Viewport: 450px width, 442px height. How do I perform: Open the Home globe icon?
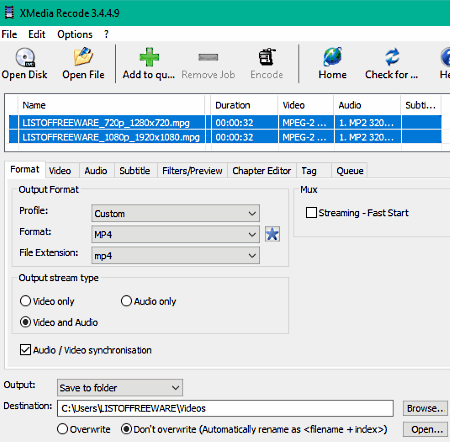tap(332, 57)
